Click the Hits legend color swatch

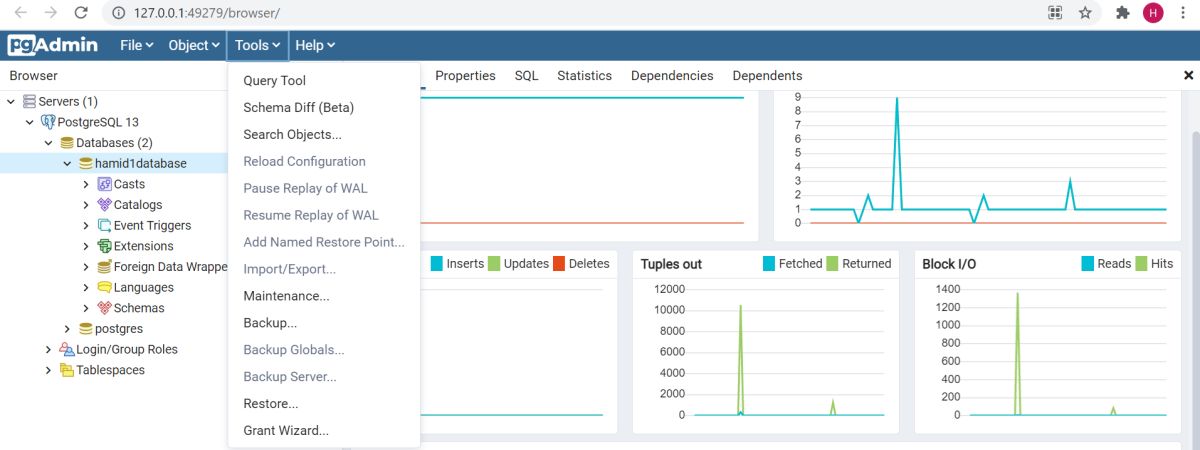coord(1140,264)
